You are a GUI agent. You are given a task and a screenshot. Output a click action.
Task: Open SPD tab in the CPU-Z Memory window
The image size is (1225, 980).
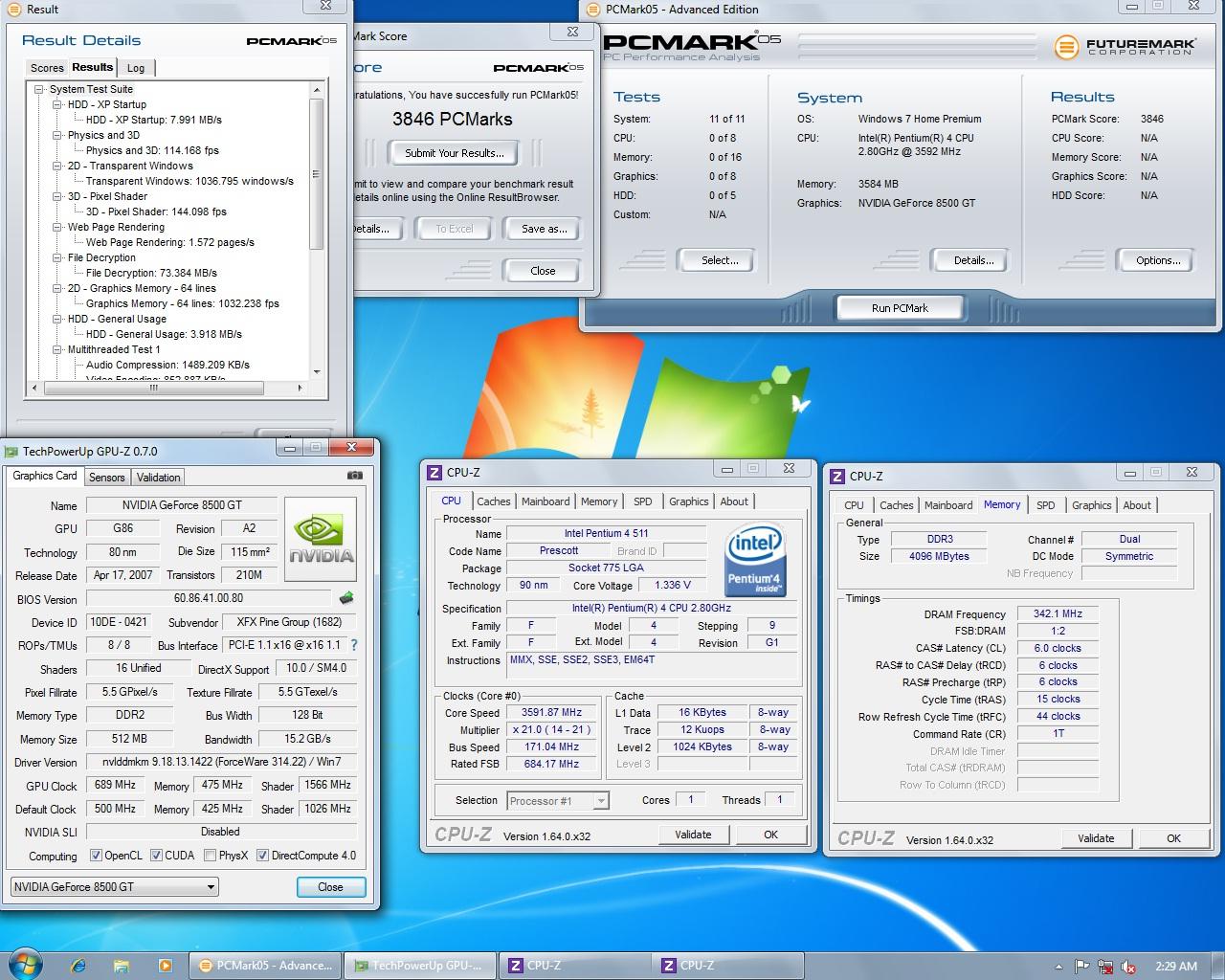click(1046, 505)
